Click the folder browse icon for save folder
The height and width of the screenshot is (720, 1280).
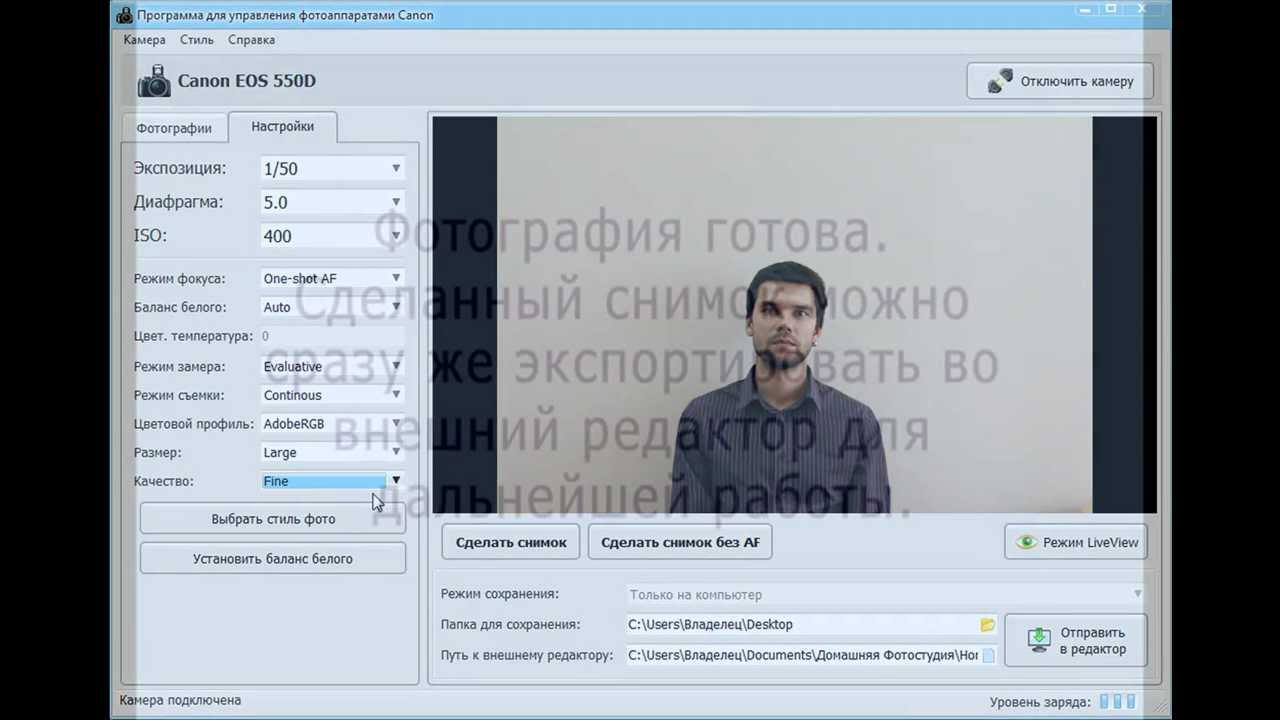988,625
